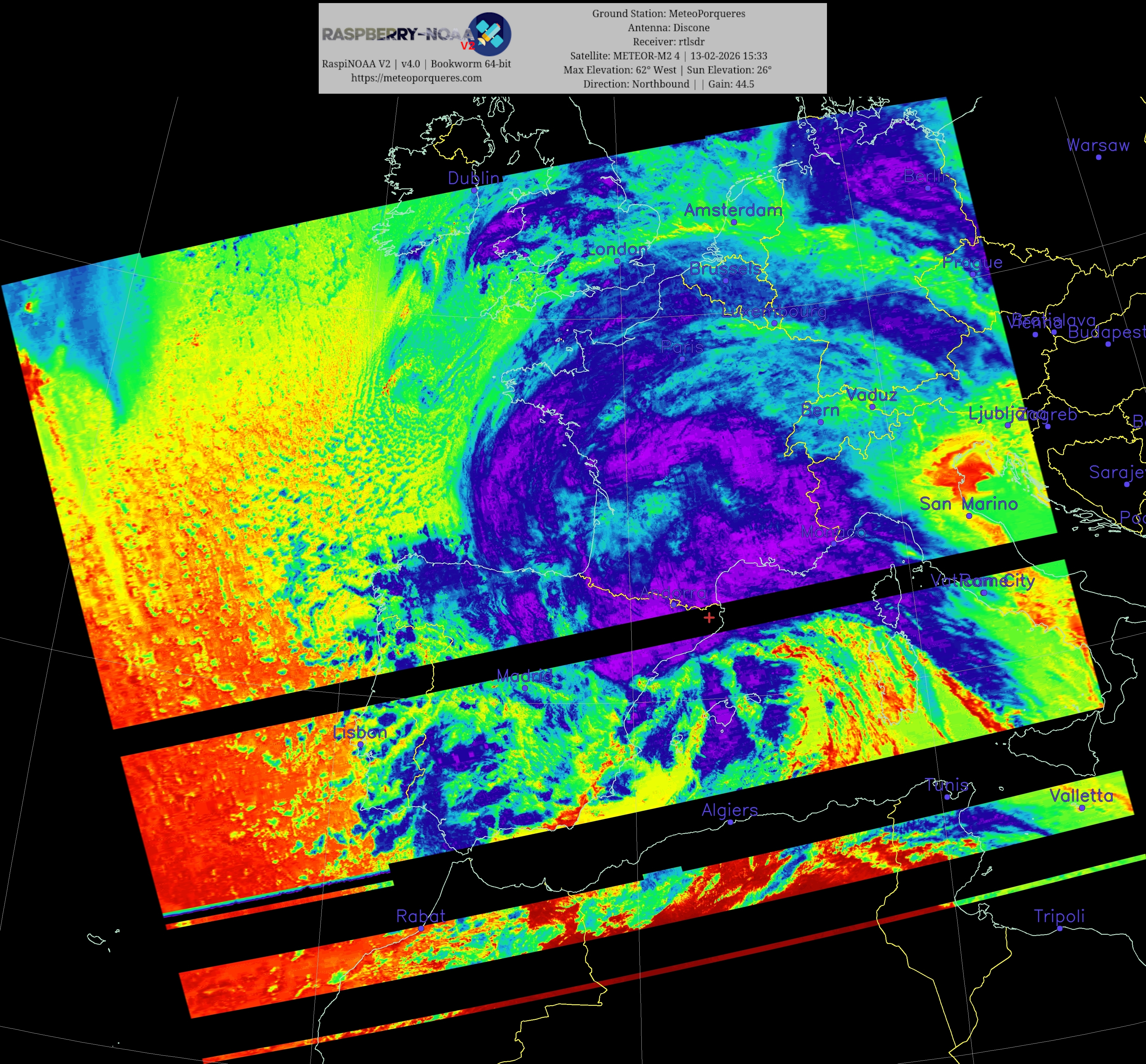Click the San Marino label
This screenshot has width=1146, height=1064.
pos(969,504)
